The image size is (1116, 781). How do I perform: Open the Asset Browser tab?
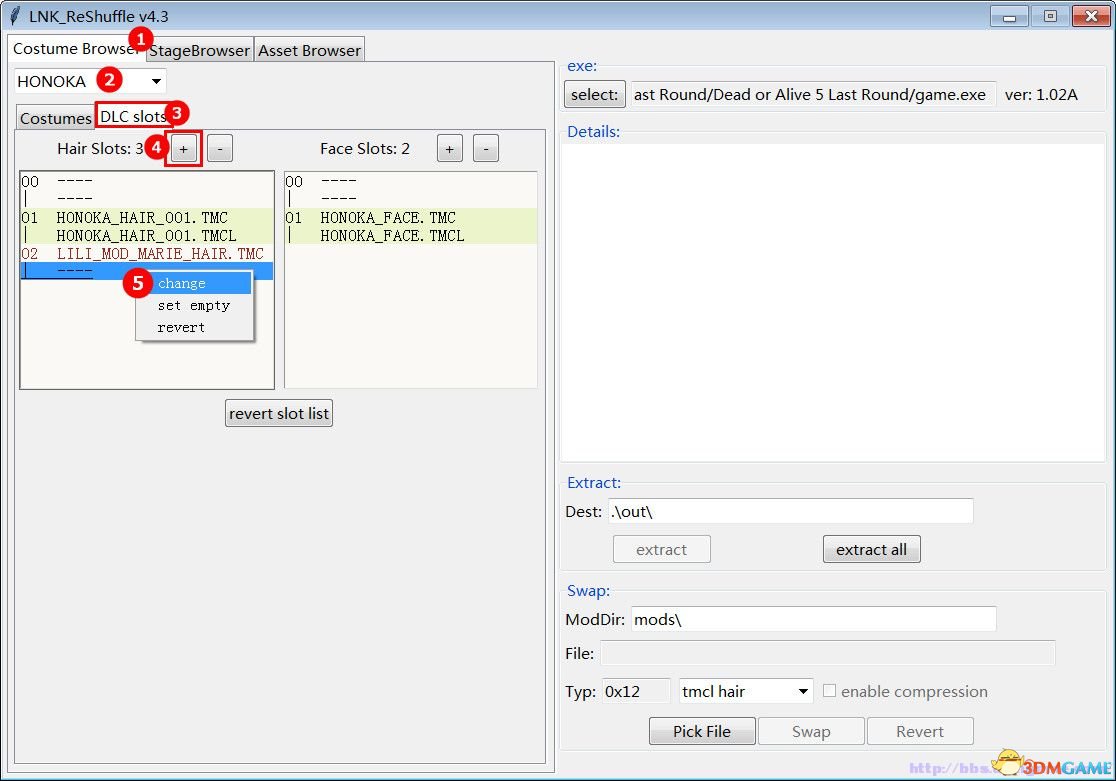309,50
